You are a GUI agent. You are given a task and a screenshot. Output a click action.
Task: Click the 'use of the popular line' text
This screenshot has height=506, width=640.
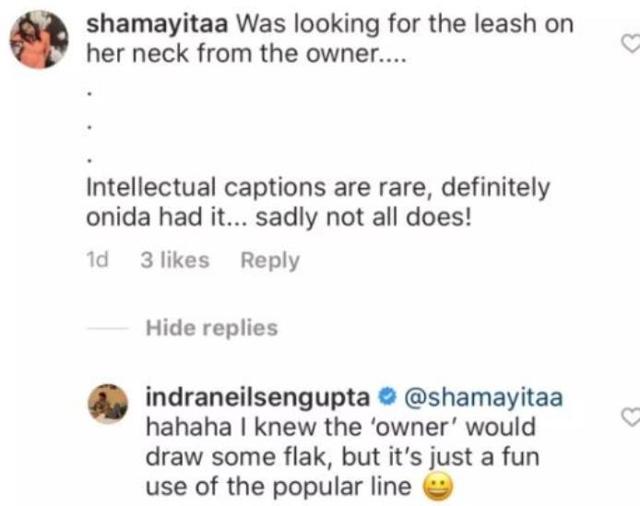coord(282,488)
